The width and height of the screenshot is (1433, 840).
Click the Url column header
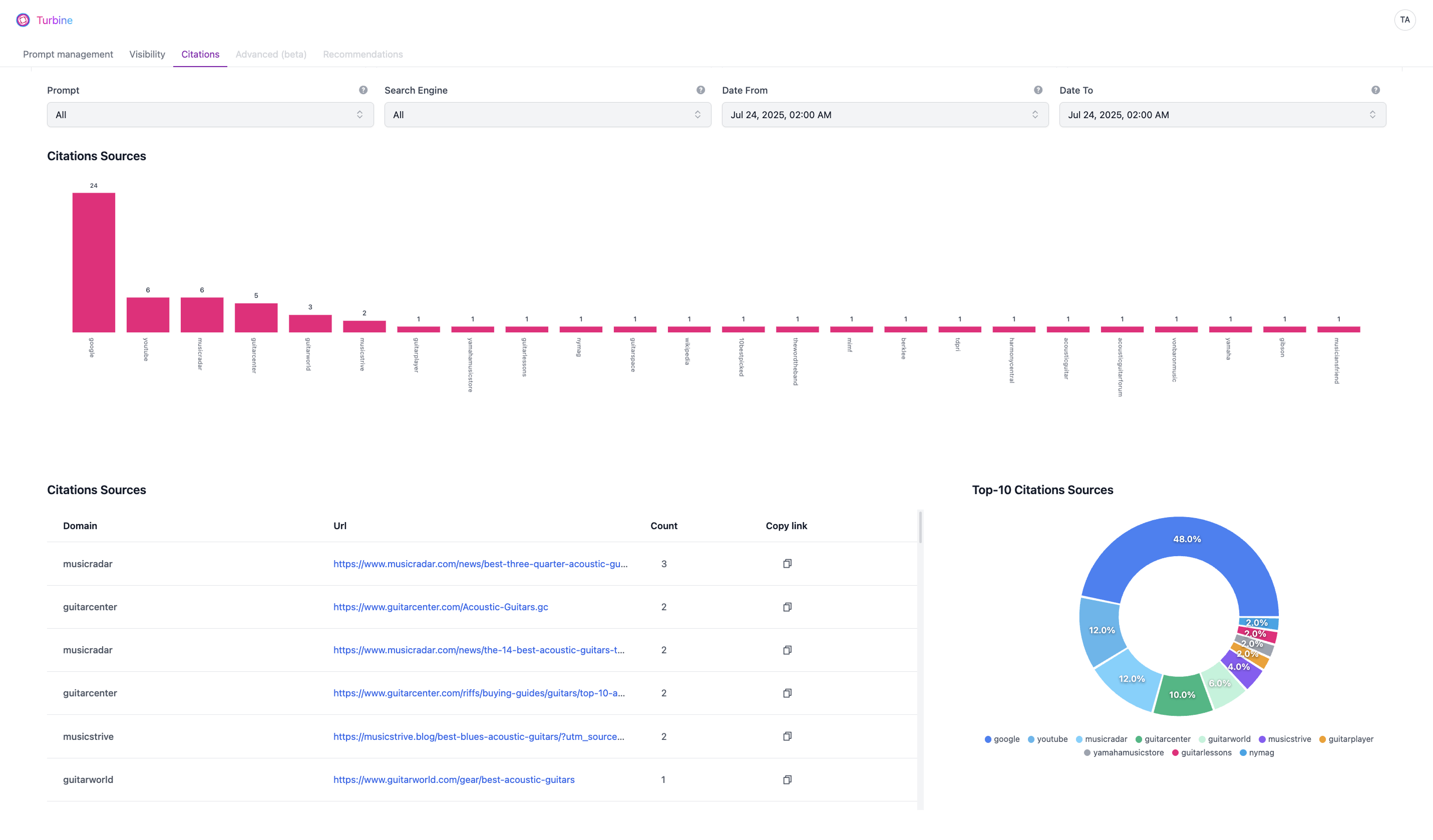340,526
